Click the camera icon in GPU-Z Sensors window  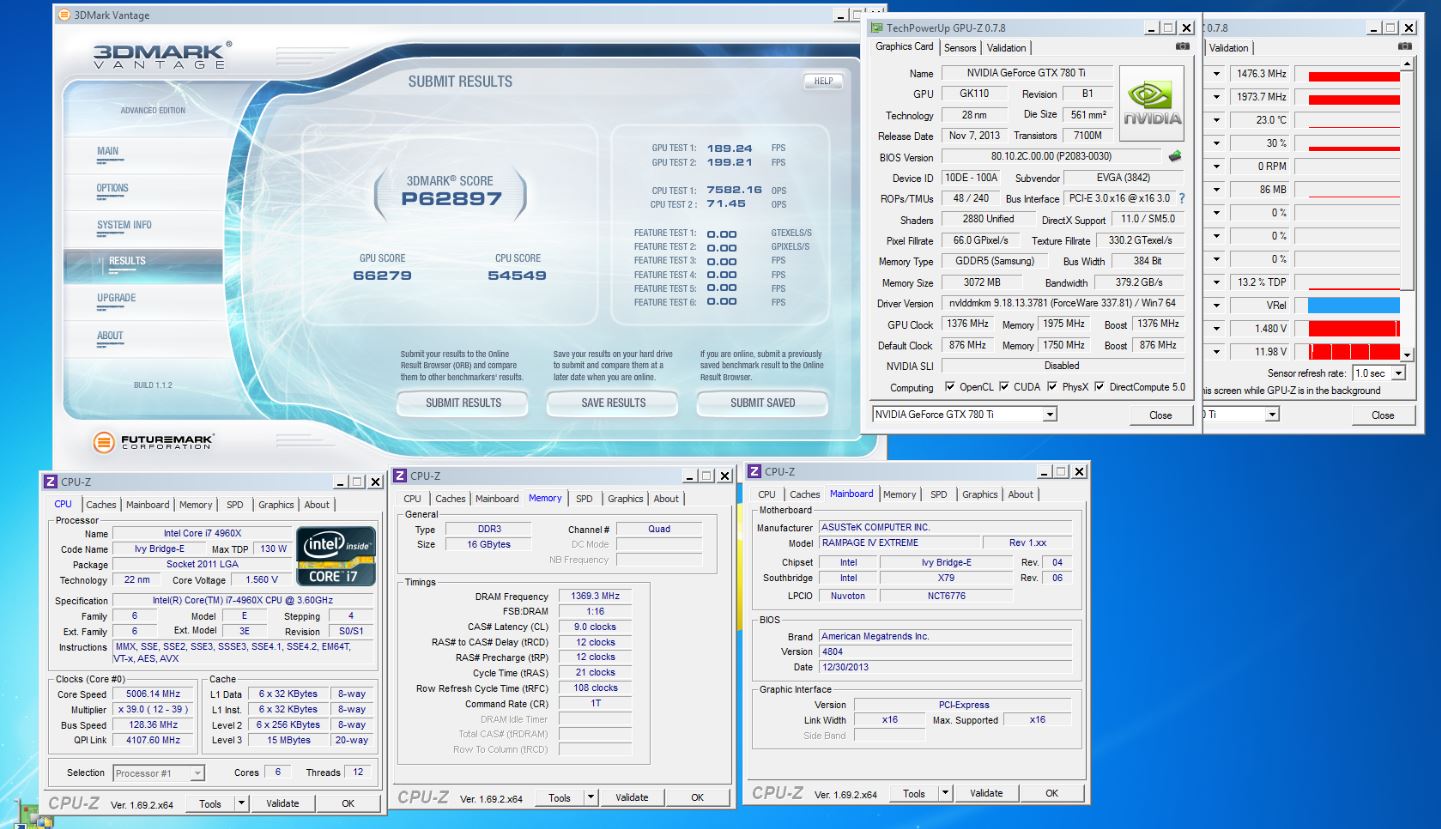click(x=1404, y=47)
